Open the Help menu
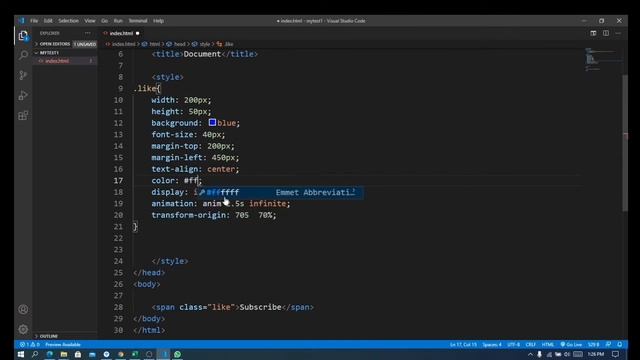Viewport: 640px width, 360px height. click(158, 21)
